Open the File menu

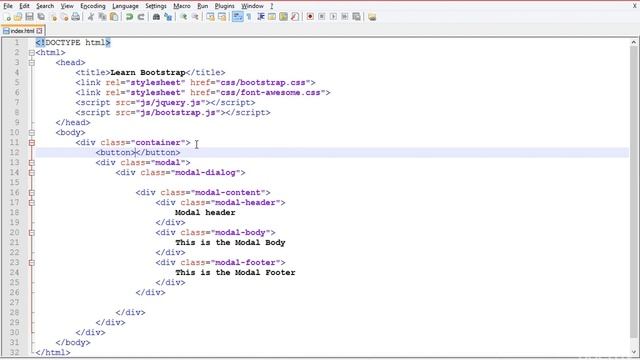pyautogui.click(x=8, y=6)
